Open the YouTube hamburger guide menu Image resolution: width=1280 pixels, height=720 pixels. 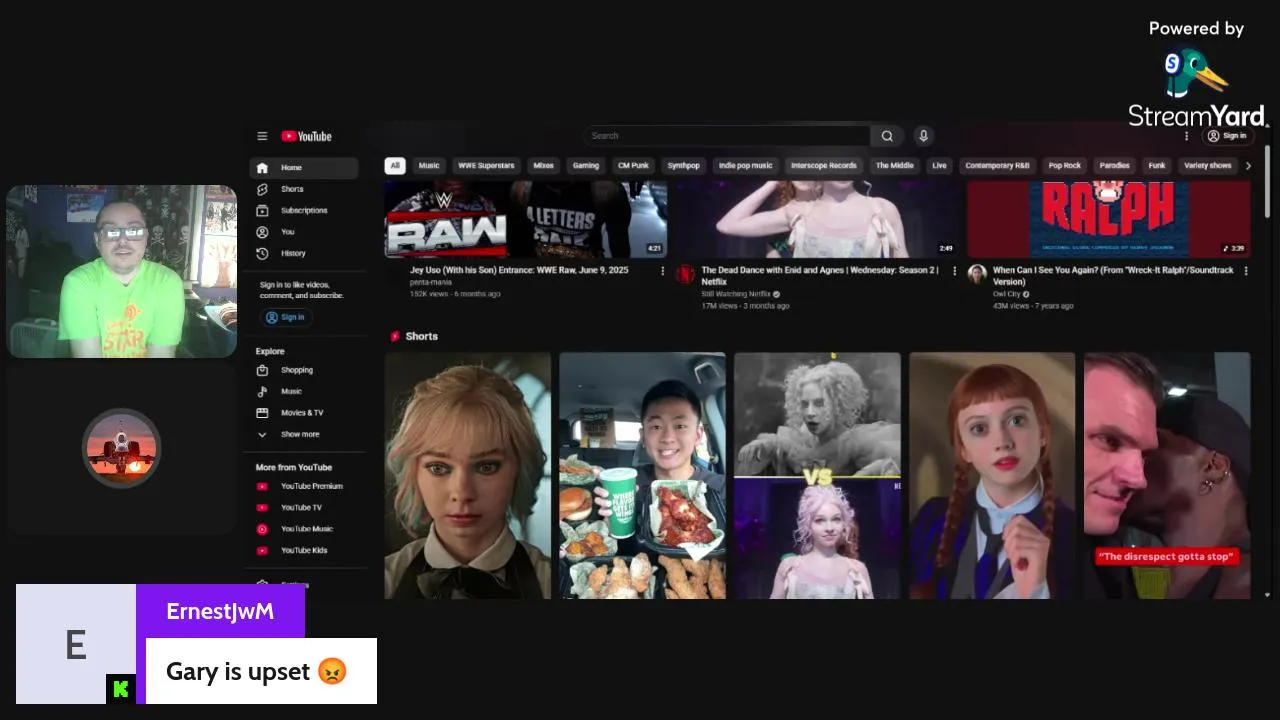click(262, 136)
